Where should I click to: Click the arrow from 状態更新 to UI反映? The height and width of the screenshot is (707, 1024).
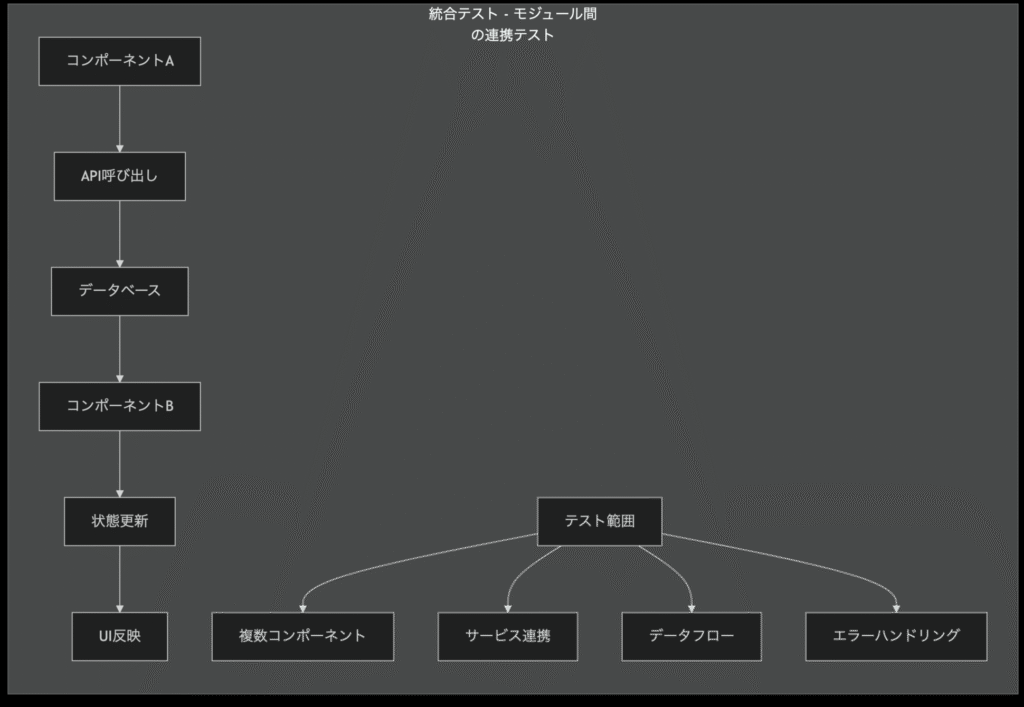coord(120,578)
